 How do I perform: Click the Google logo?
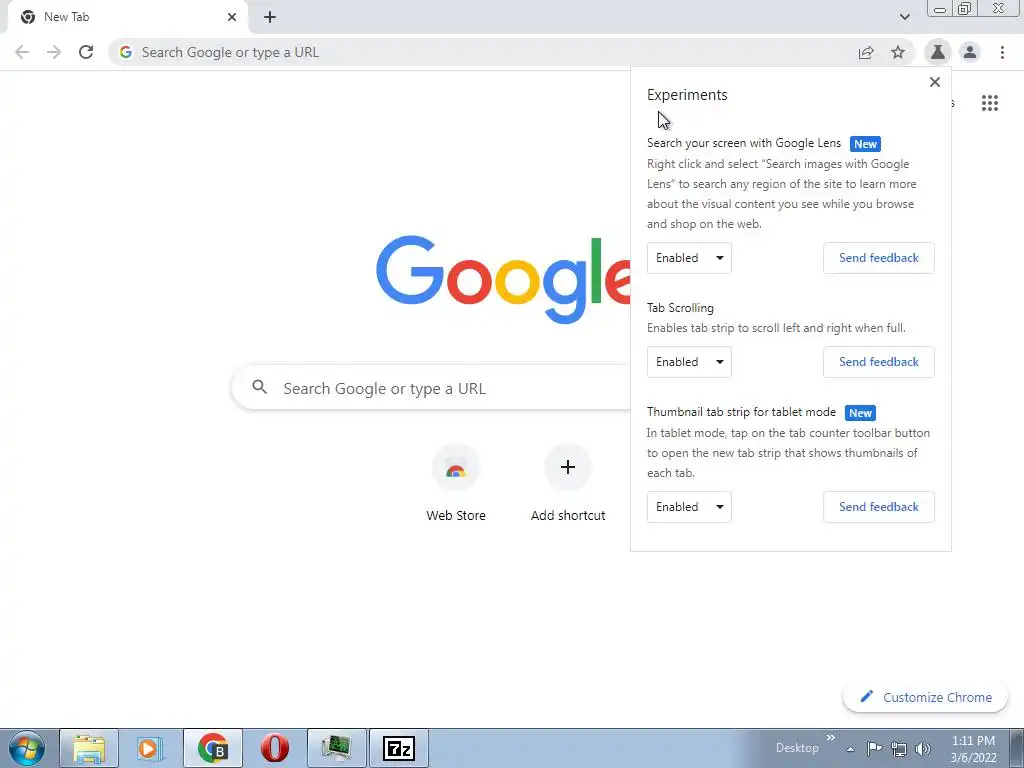pos(503,279)
